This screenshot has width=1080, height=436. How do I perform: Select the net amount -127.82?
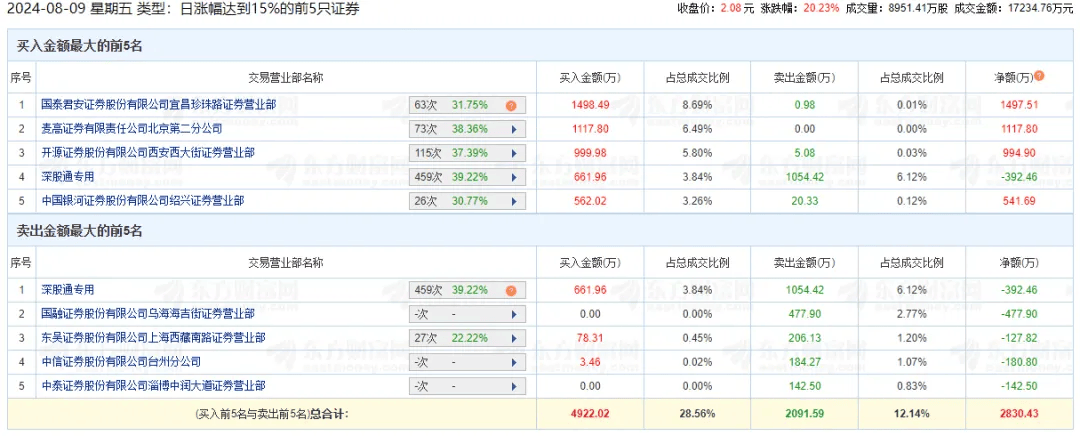[1019, 338]
